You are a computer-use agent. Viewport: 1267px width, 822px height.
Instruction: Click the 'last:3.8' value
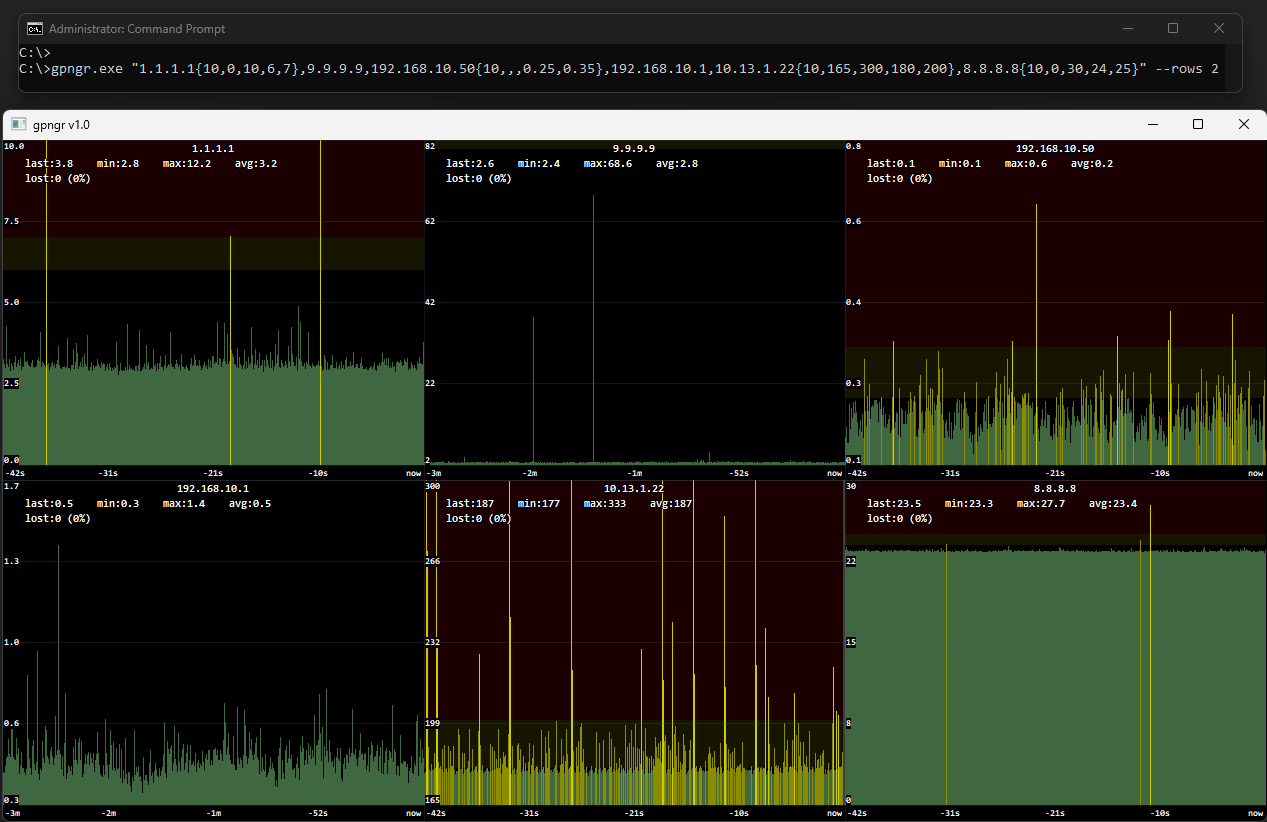pos(49,163)
